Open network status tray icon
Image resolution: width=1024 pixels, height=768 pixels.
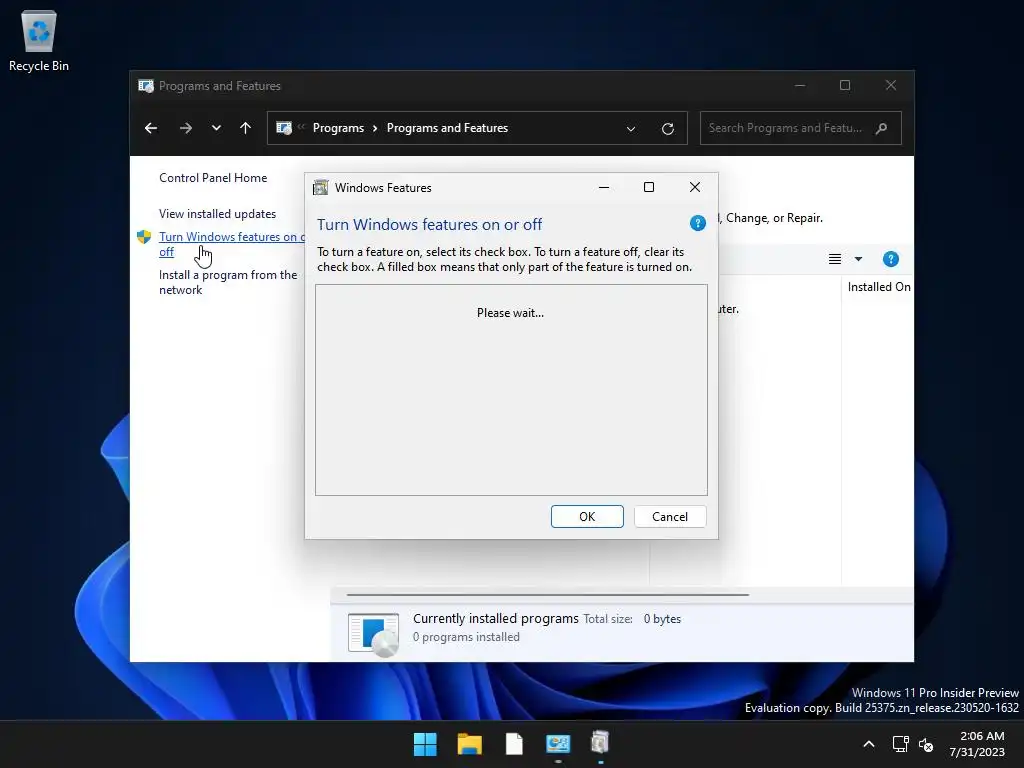point(900,744)
